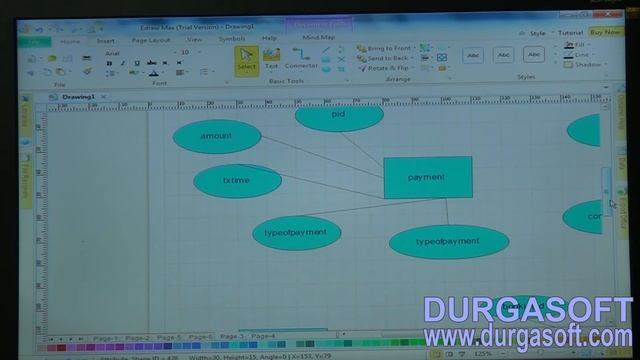Viewport: 640px width, 360px height.
Task: Open the Shadow dropdown
Action: pos(585,64)
